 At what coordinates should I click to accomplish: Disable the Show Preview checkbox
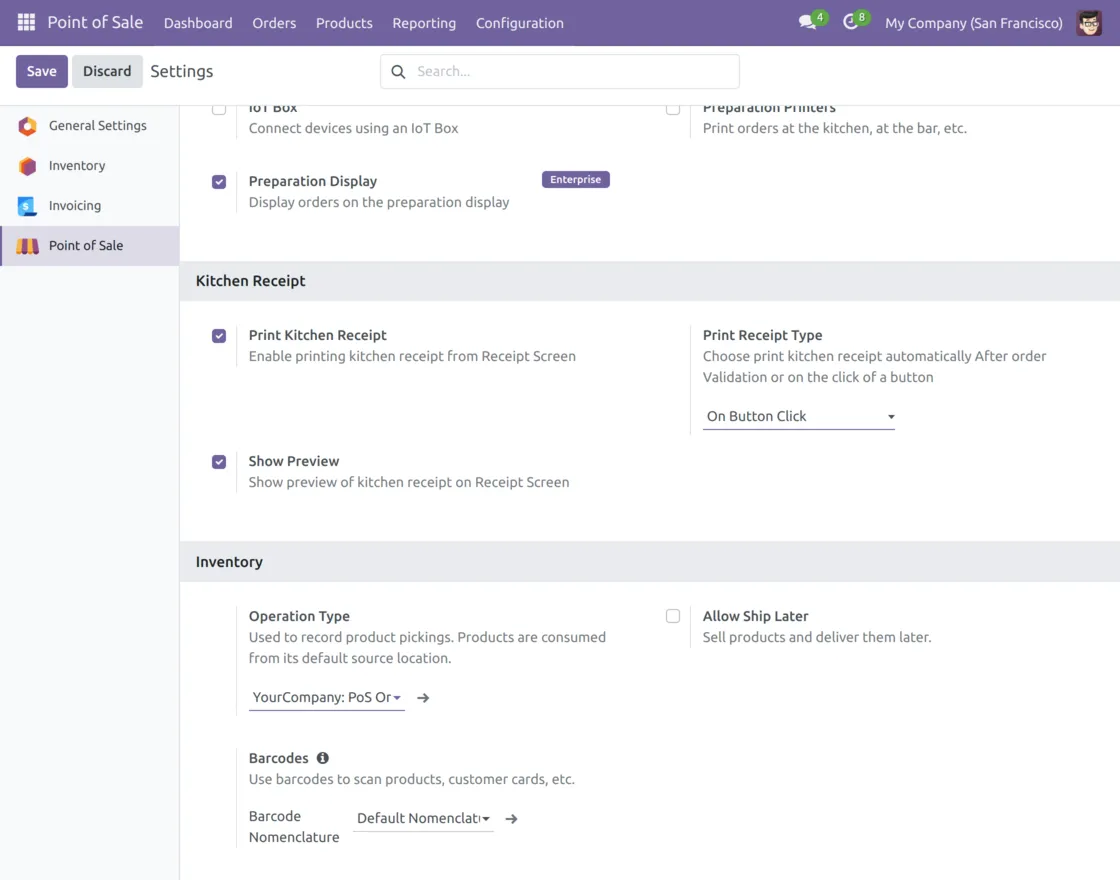pyautogui.click(x=219, y=462)
